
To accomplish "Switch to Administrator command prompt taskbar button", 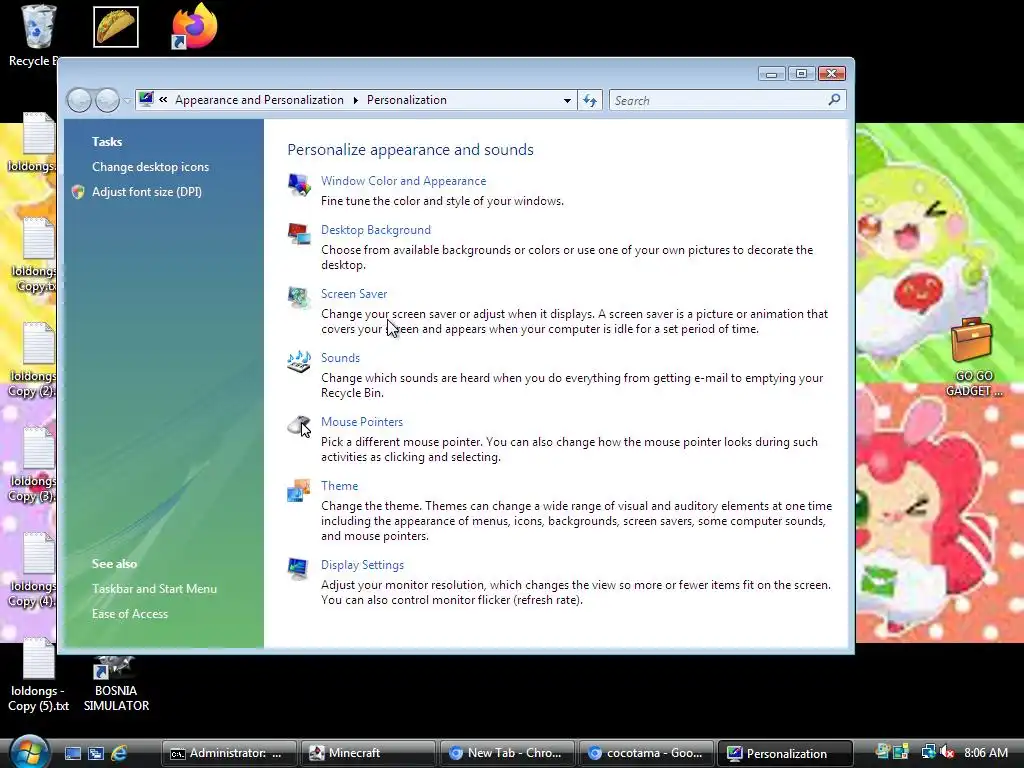I will click(x=230, y=753).
